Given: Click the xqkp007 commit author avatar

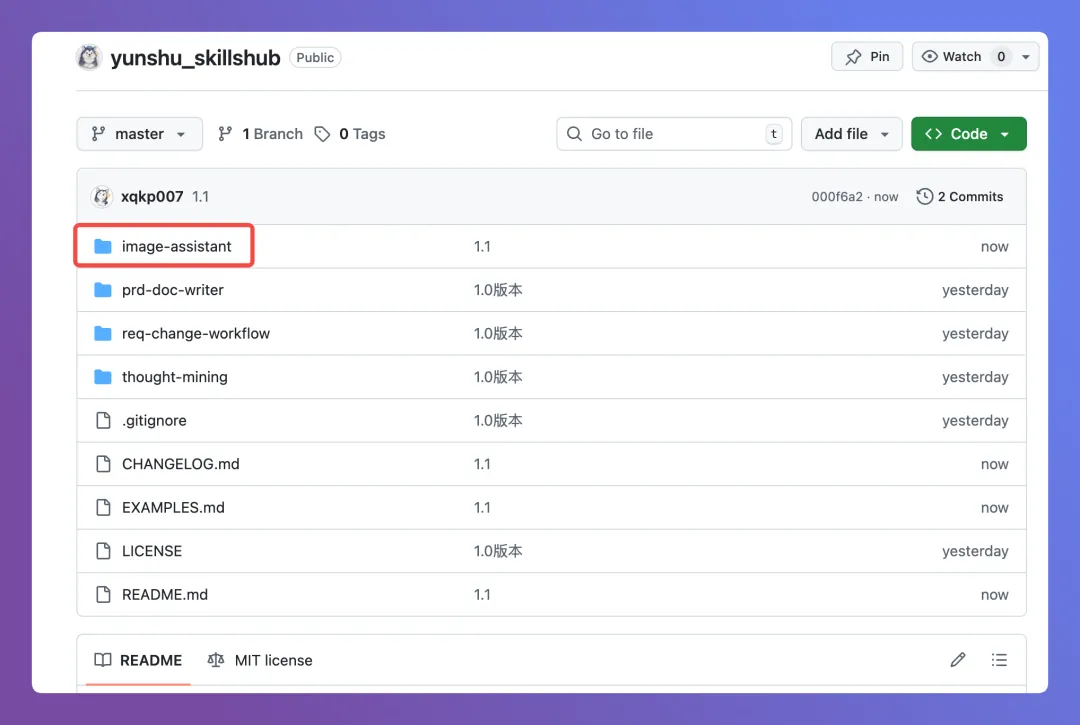Looking at the screenshot, I should point(102,197).
